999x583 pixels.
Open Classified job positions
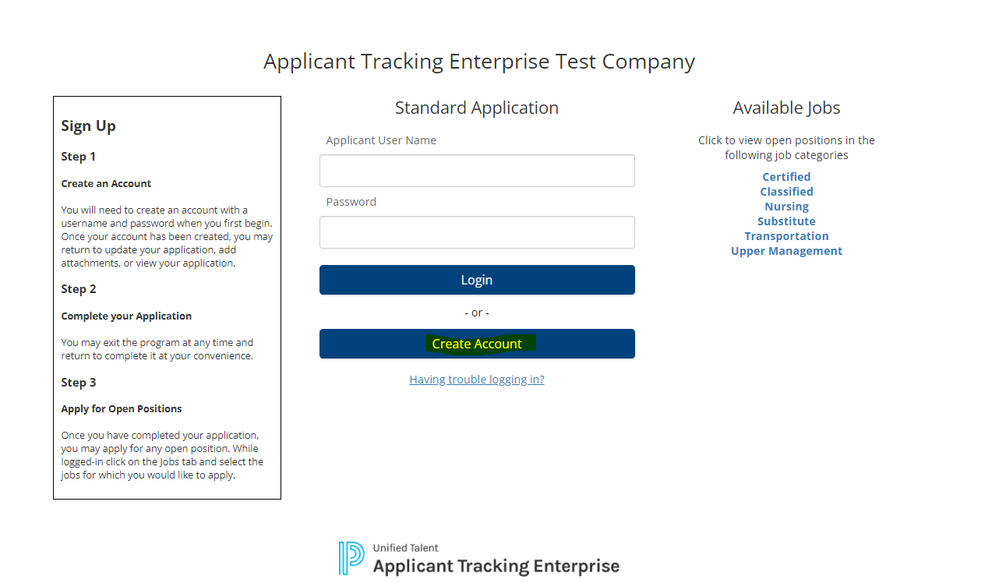[x=786, y=192]
